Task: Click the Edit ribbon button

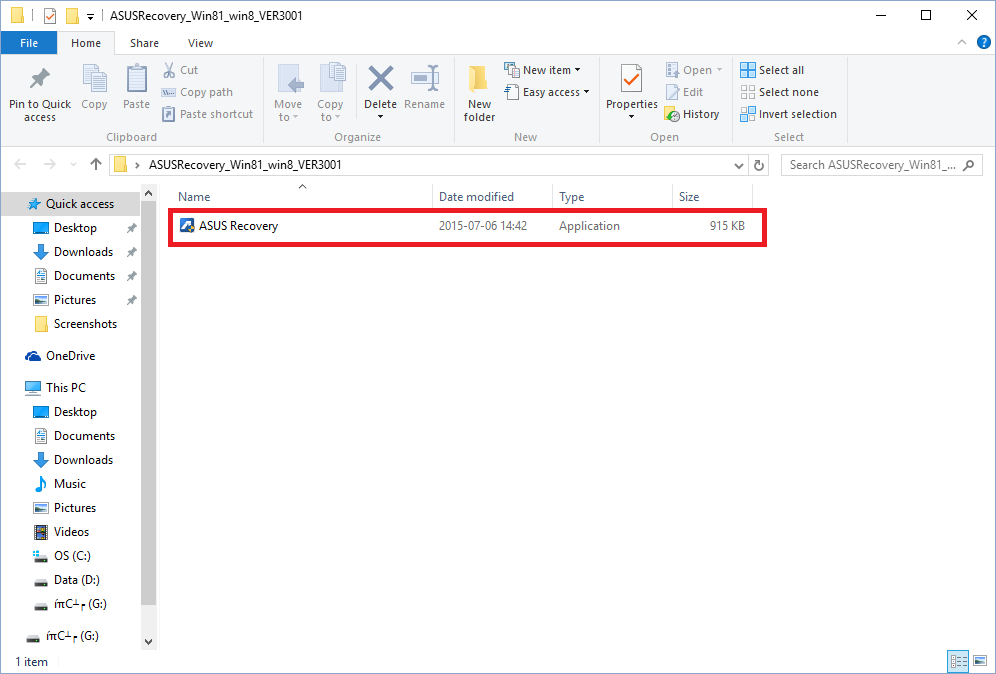Action: 684,92
